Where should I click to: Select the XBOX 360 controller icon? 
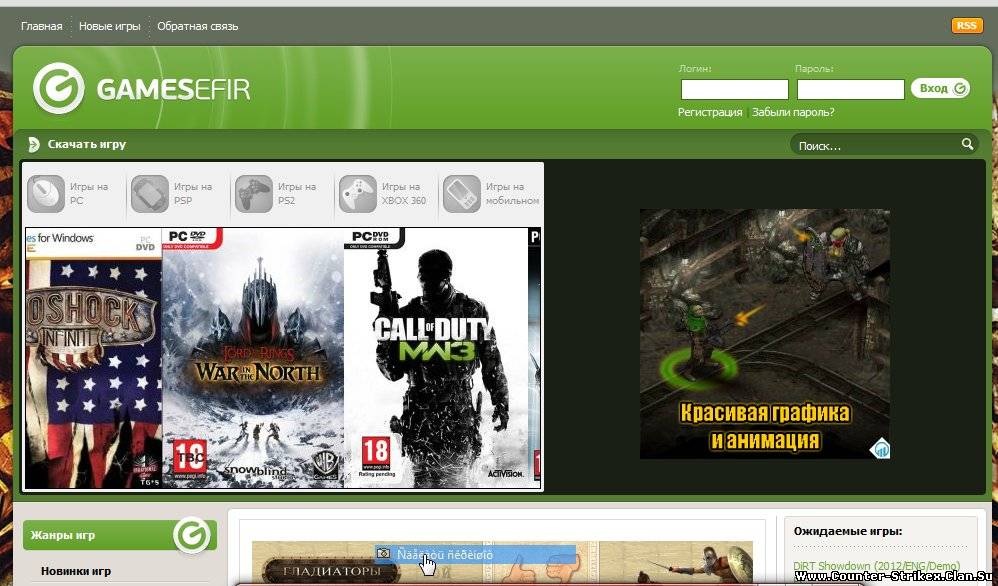pyautogui.click(x=358, y=193)
